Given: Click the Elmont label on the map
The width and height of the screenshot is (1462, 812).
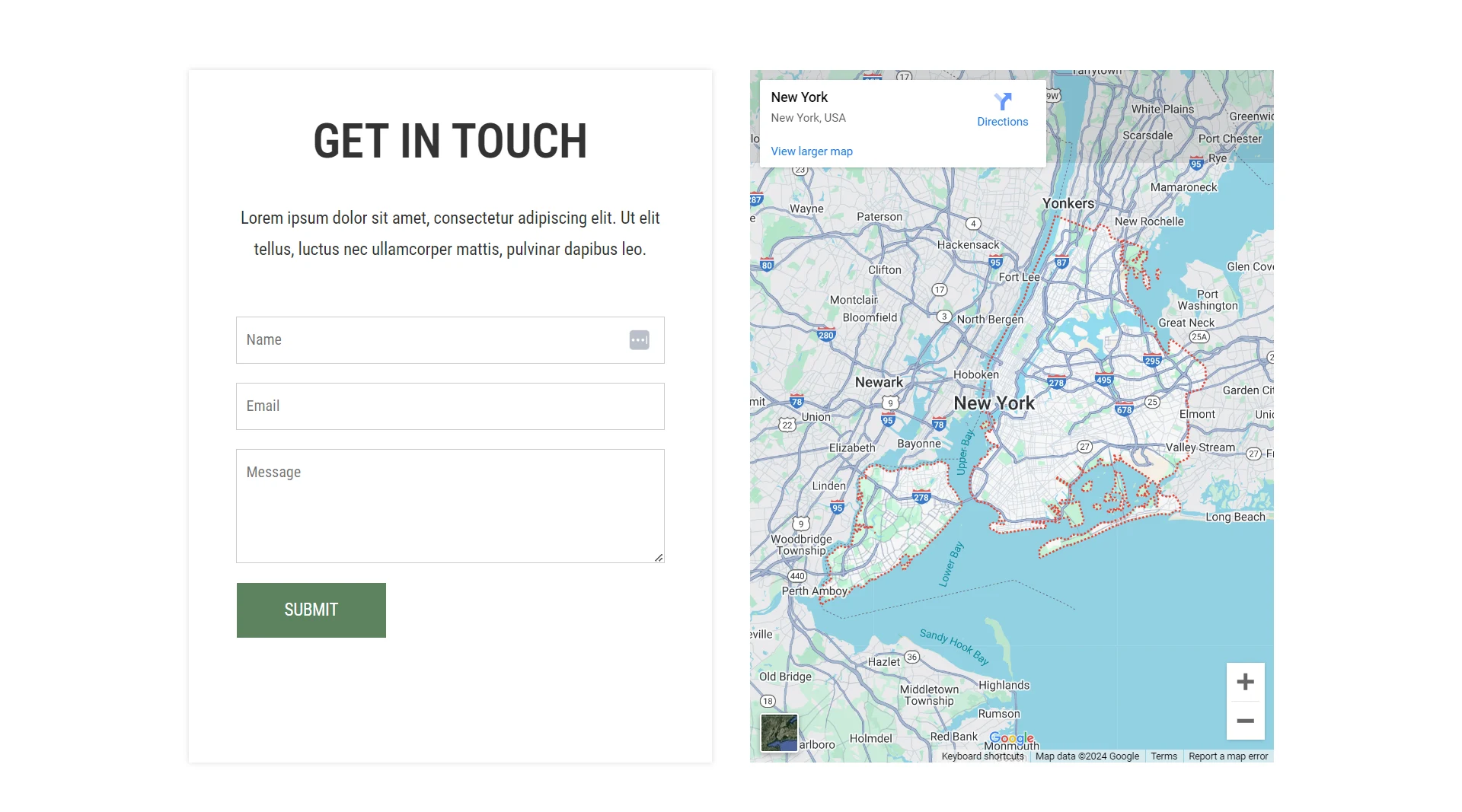Looking at the screenshot, I should (x=1197, y=414).
